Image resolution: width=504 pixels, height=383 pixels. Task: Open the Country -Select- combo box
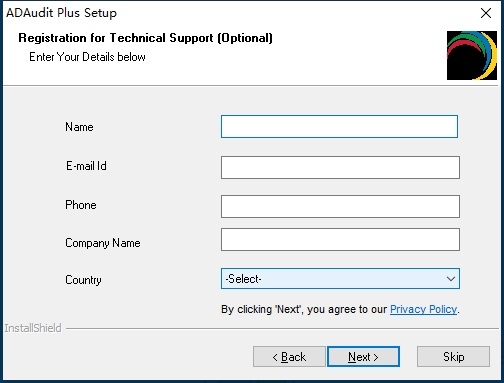[340, 278]
